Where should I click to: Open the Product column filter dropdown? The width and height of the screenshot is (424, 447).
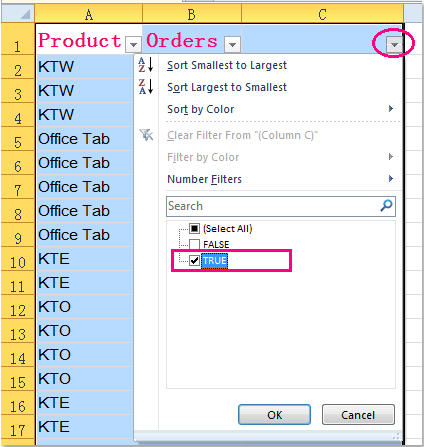133,44
